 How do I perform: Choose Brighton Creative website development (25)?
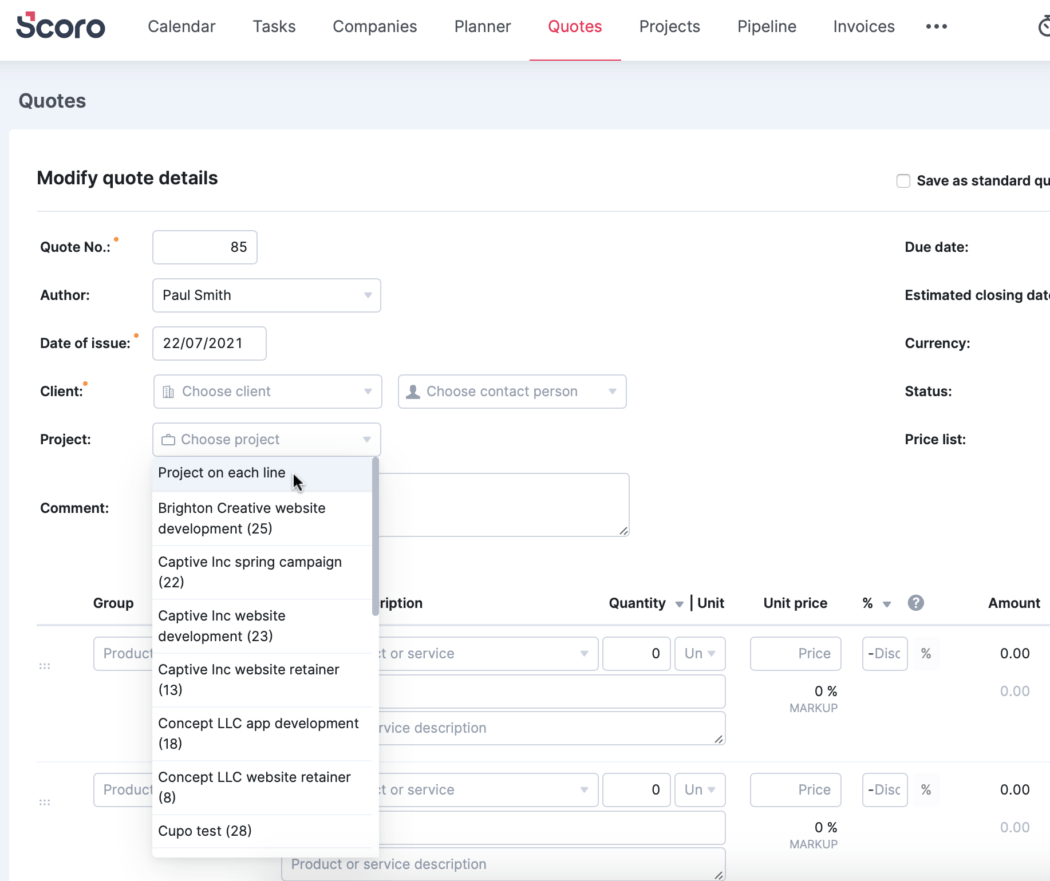point(262,519)
